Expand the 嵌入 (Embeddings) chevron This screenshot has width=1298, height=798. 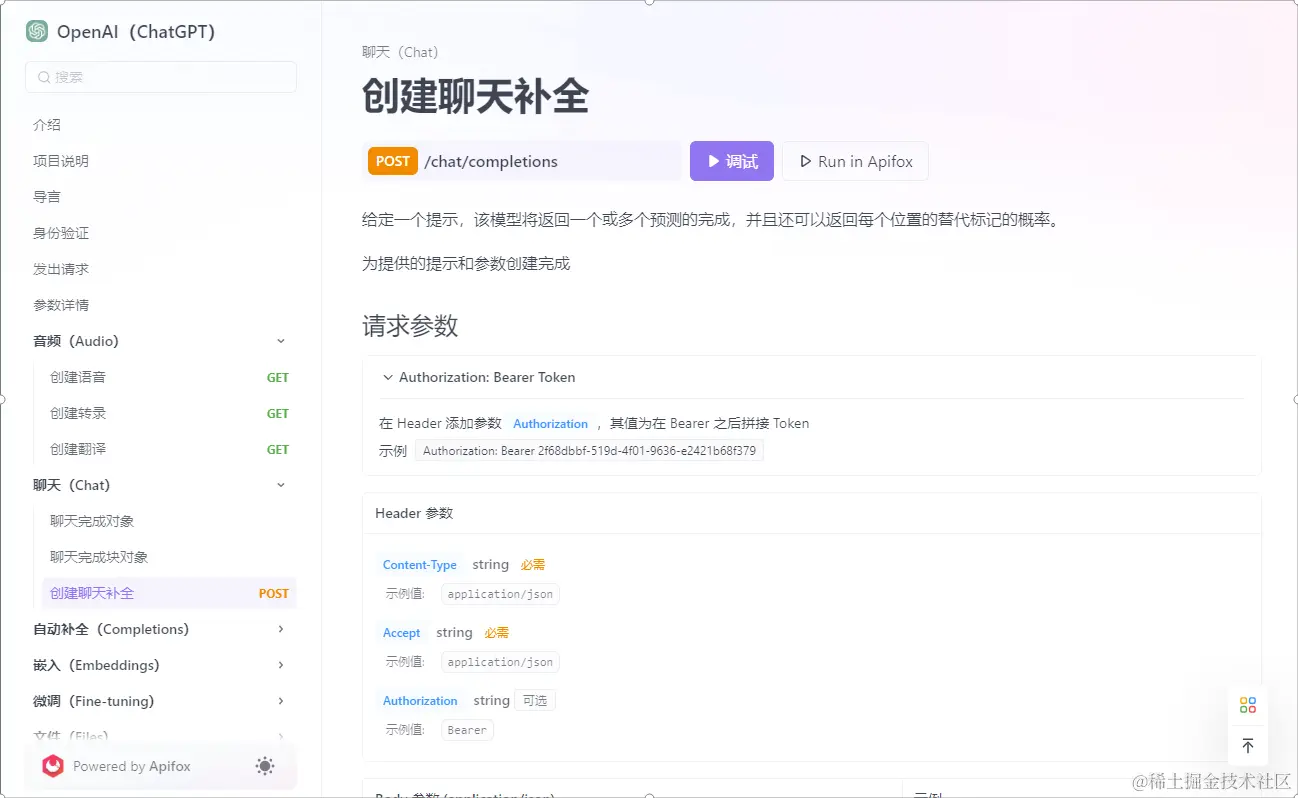click(281, 665)
